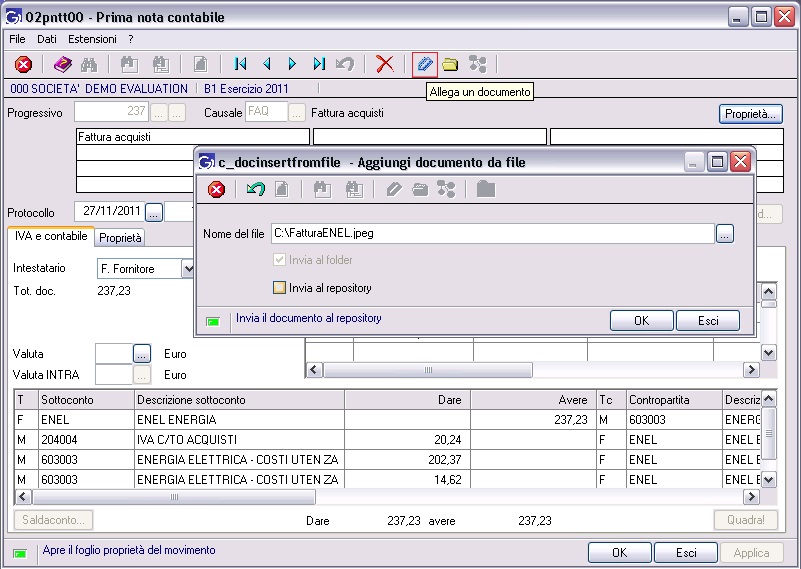
Task: Click Esci at the bottom of Prima nota window
Action: coord(686,553)
